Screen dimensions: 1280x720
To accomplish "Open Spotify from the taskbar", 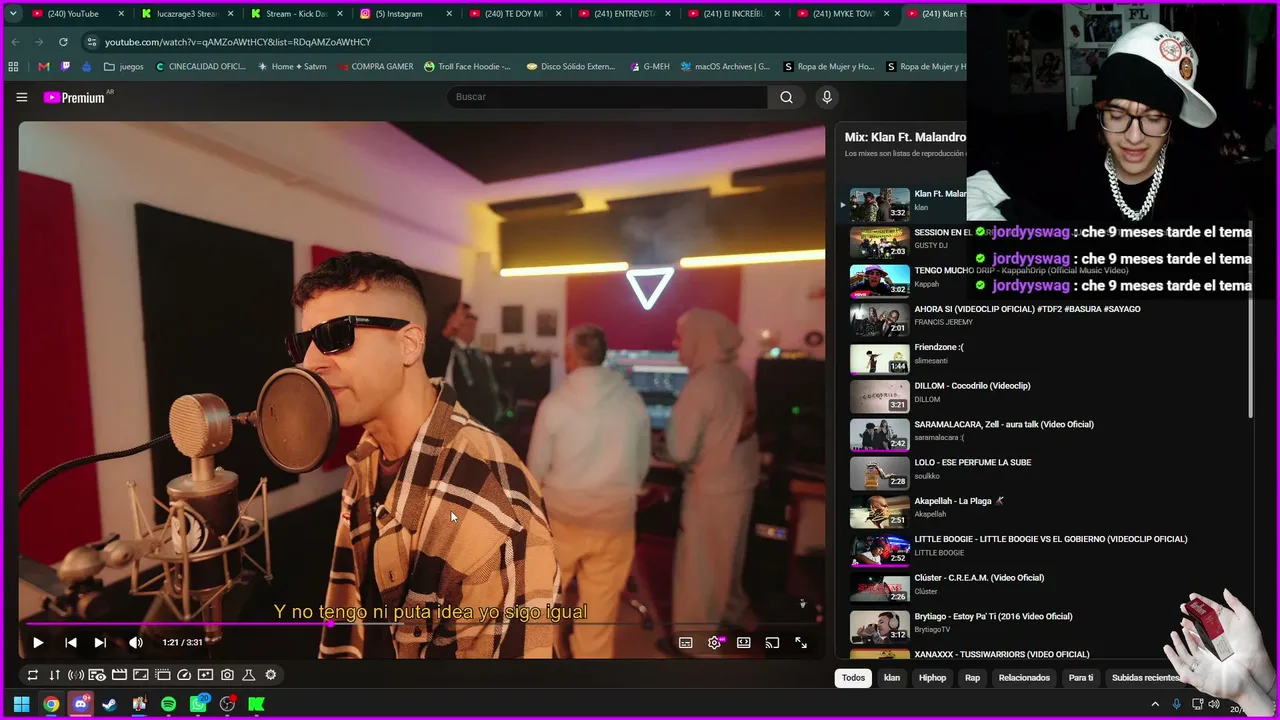I will pyautogui.click(x=168, y=704).
